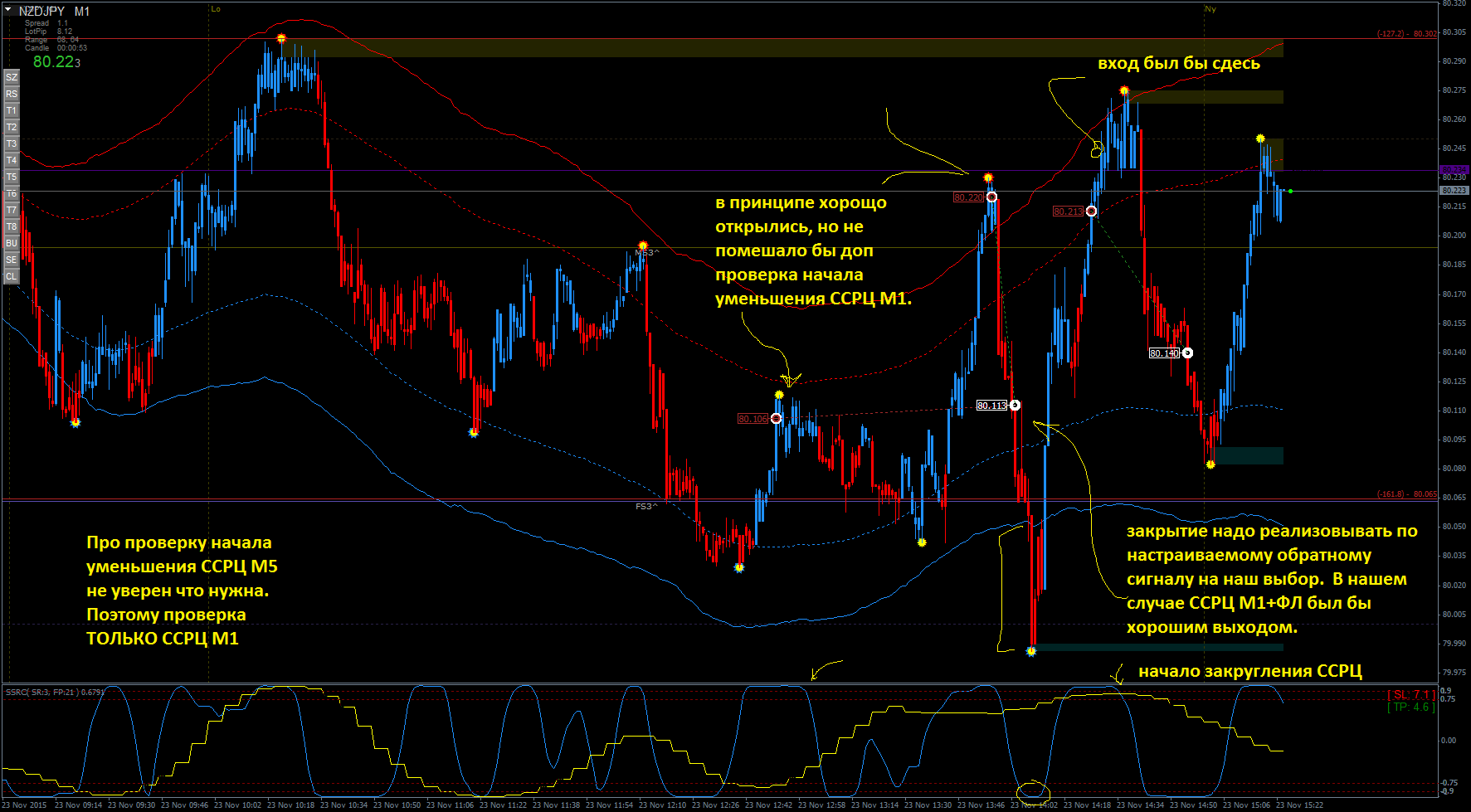
Task: Click the SL: 7.1 label
Action: click(x=1411, y=694)
